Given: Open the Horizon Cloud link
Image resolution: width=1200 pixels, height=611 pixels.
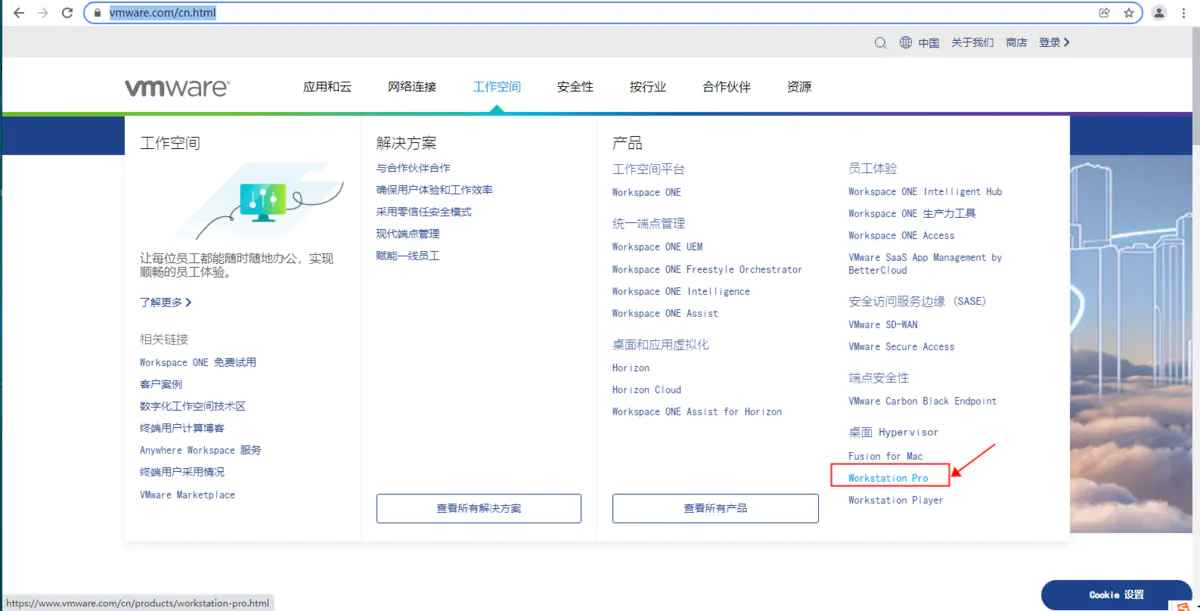Looking at the screenshot, I should [x=647, y=389].
